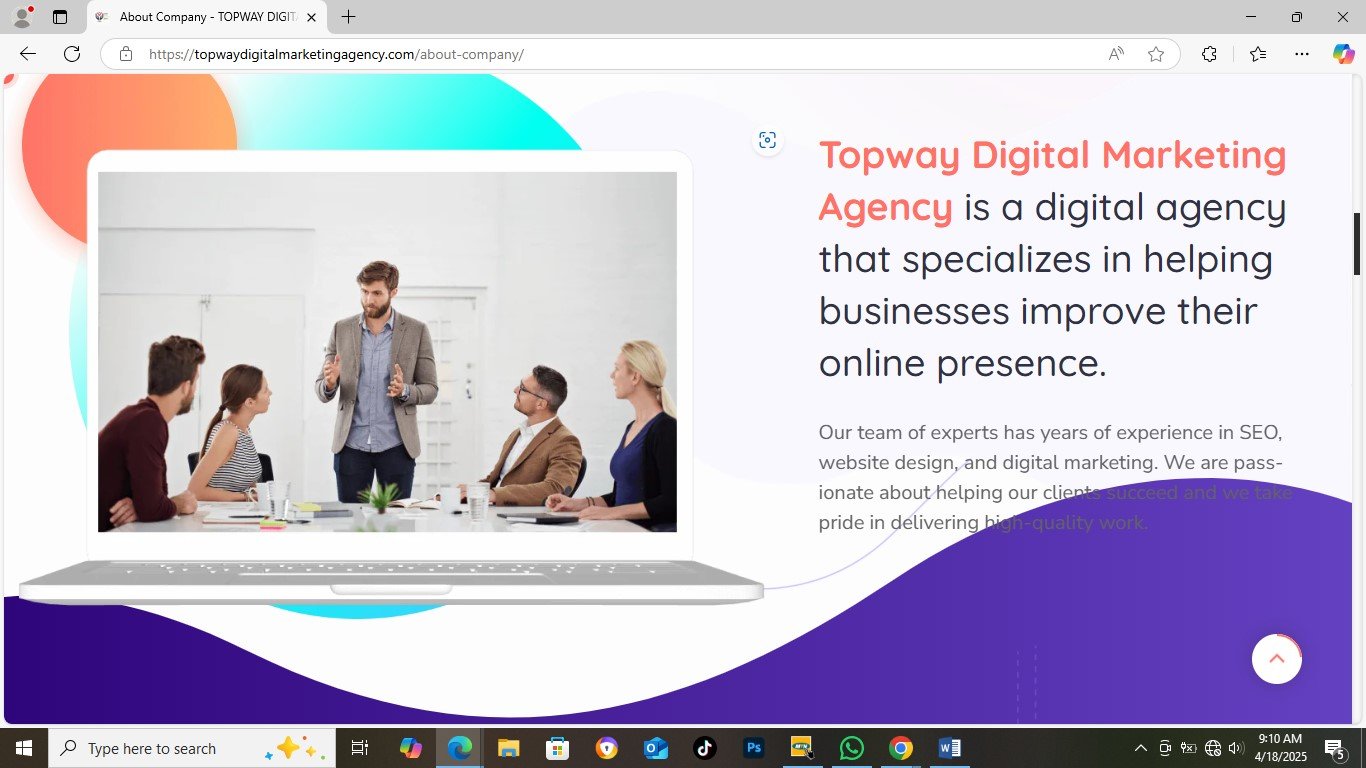Open the browser Extensions menu
The width and height of the screenshot is (1366, 768).
click(x=1209, y=54)
